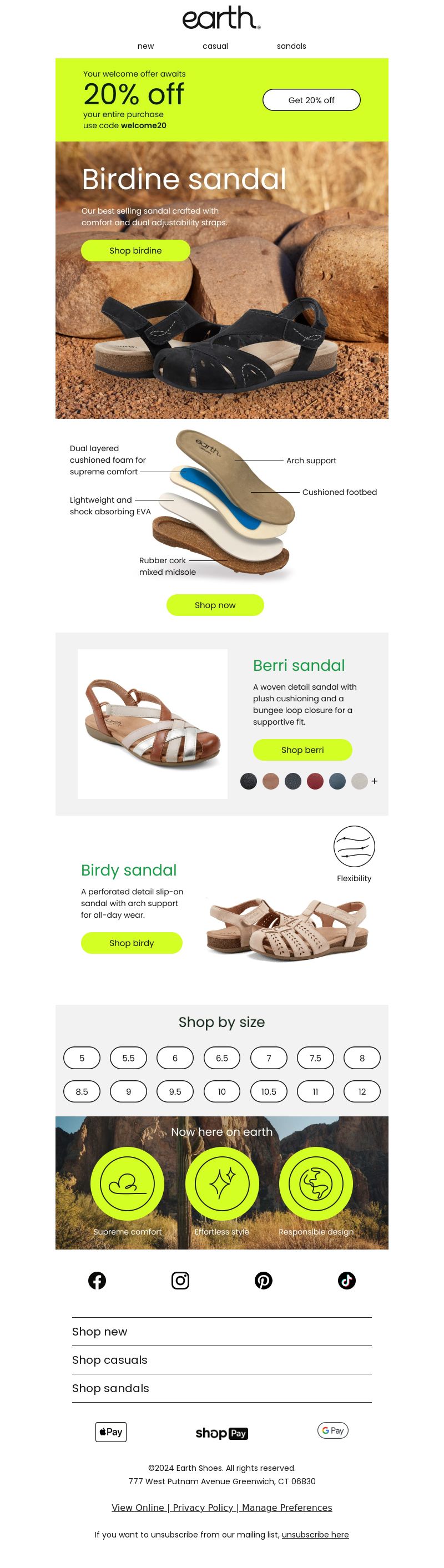The width and height of the screenshot is (444, 1568).
Task: Choose size 7.5 in Shop by size
Action: coord(315,1058)
